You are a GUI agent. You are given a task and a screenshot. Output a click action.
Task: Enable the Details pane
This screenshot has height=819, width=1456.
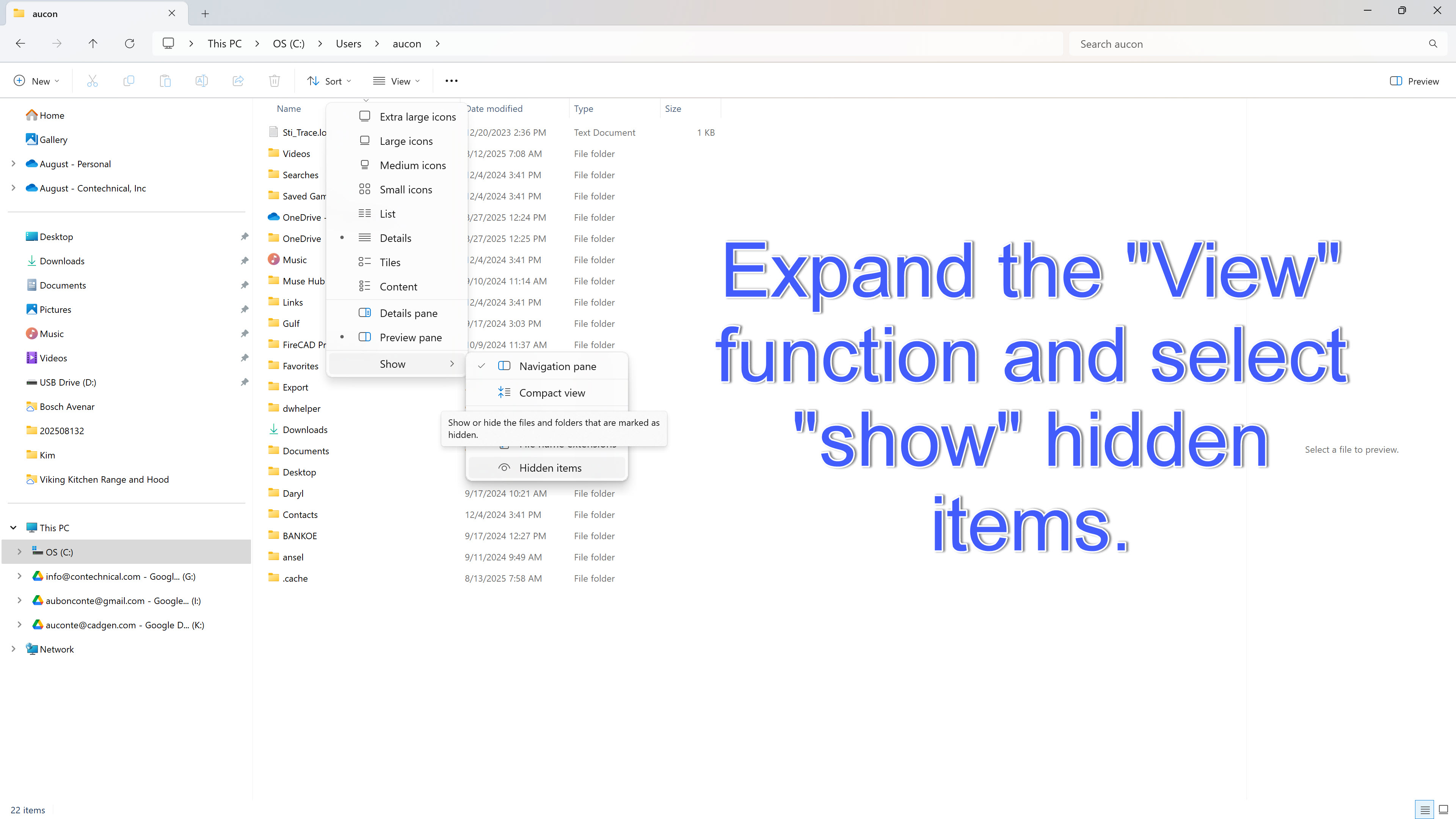point(397,313)
